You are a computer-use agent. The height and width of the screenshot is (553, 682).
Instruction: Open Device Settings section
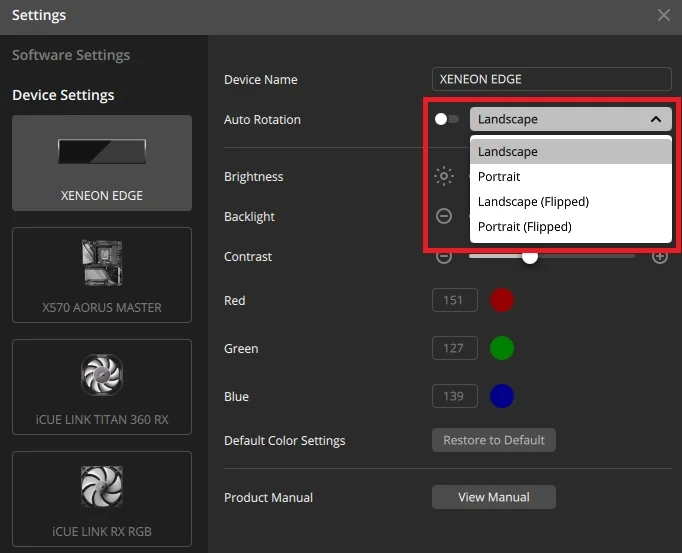(x=63, y=95)
